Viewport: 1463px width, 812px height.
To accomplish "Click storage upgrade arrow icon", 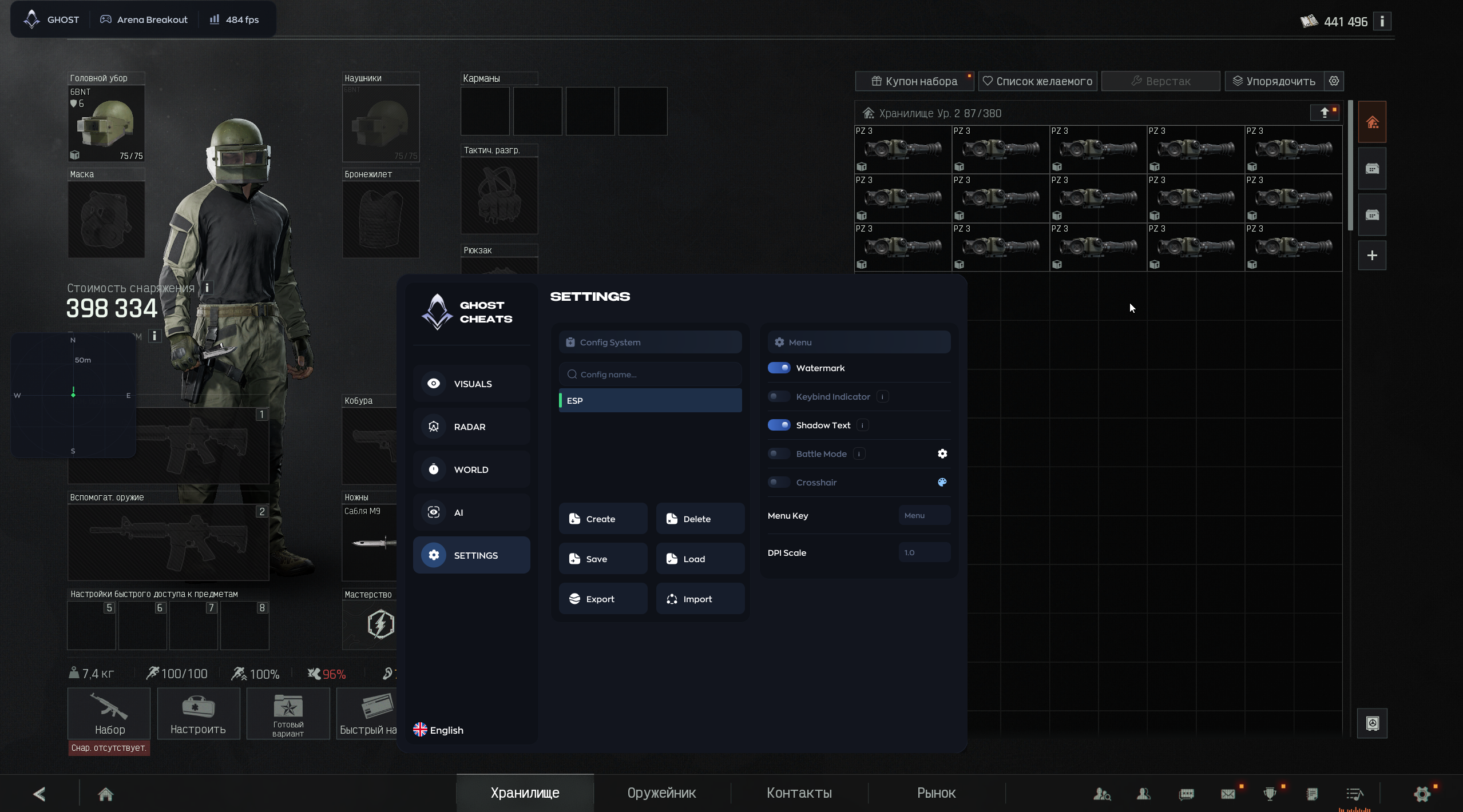I will (1325, 113).
